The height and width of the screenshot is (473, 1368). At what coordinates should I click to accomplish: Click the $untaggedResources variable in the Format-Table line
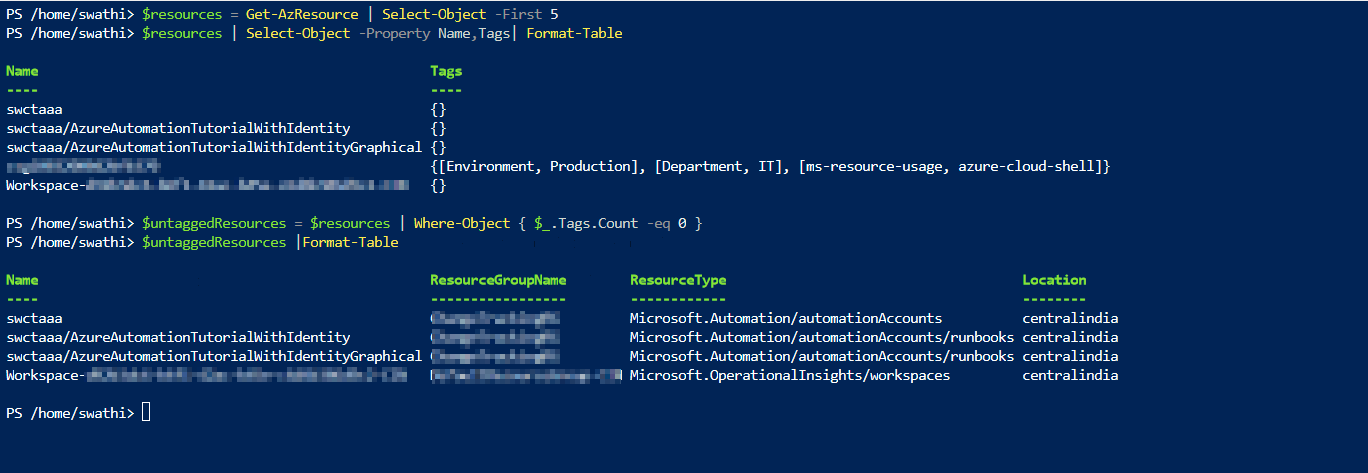pyautogui.click(x=214, y=242)
